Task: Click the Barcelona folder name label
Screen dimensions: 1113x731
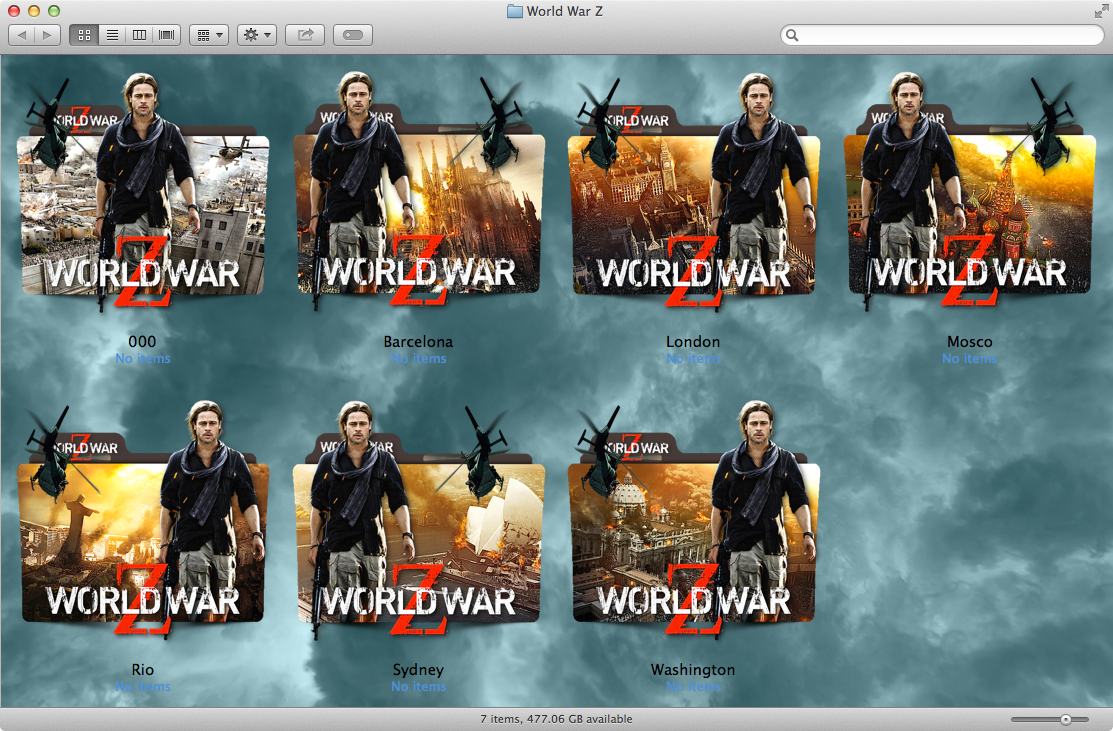Action: point(418,341)
